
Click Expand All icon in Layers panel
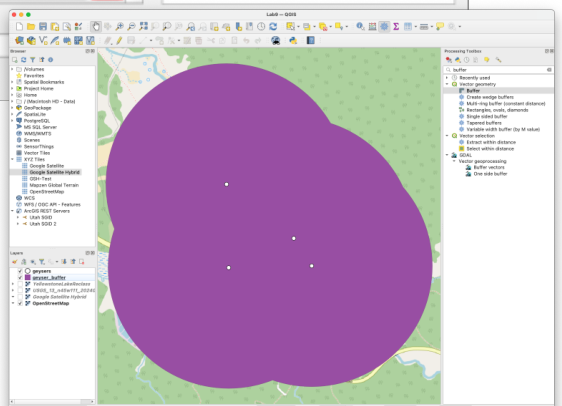(64, 262)
